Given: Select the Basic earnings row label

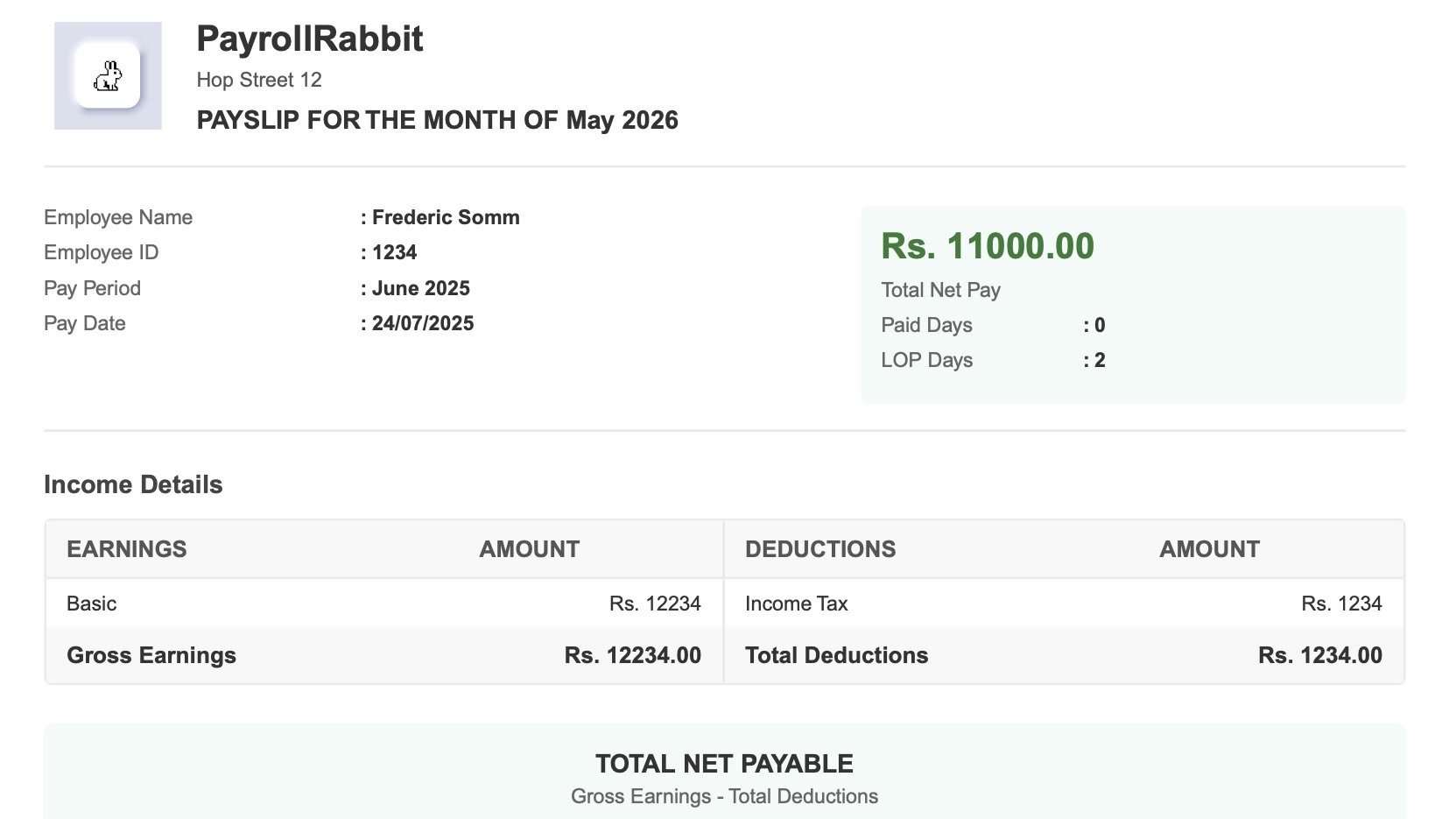Looking at the screenshot, I should (92, 604).
